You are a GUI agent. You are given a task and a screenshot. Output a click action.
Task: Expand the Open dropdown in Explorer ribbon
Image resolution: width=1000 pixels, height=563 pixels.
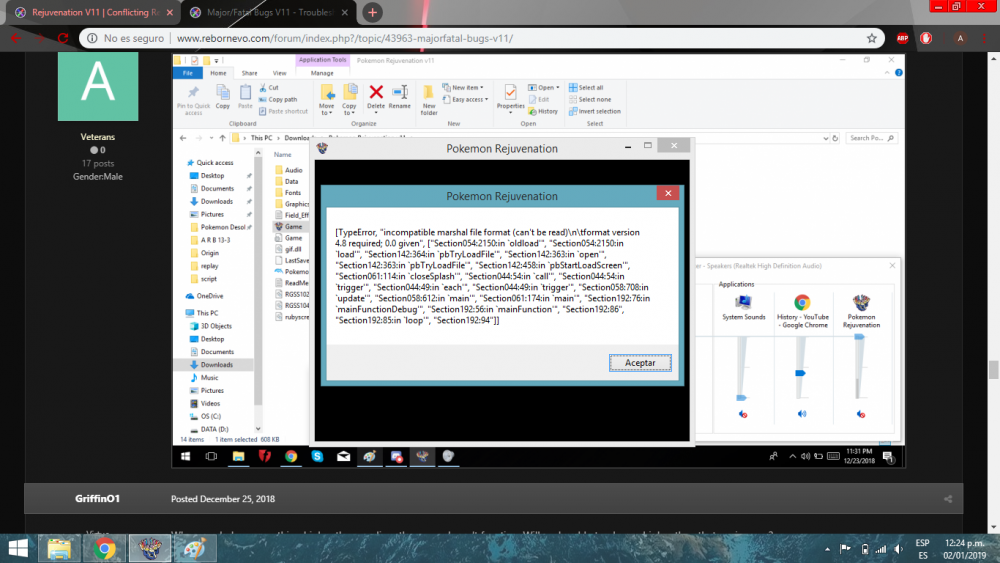[544, 87]
